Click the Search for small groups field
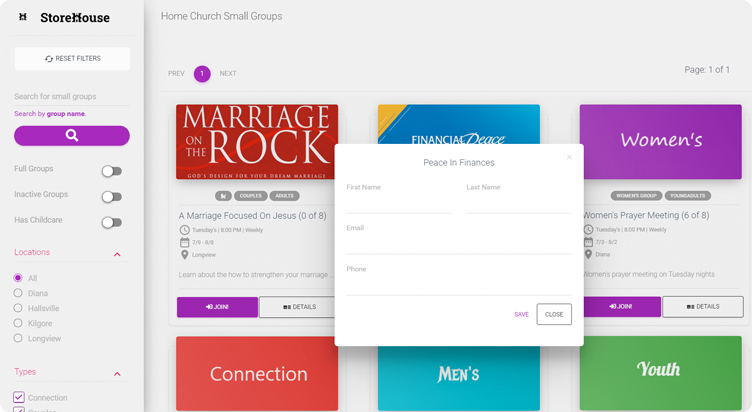The height and width of the screenshot is (412, 752). (72, 96)
